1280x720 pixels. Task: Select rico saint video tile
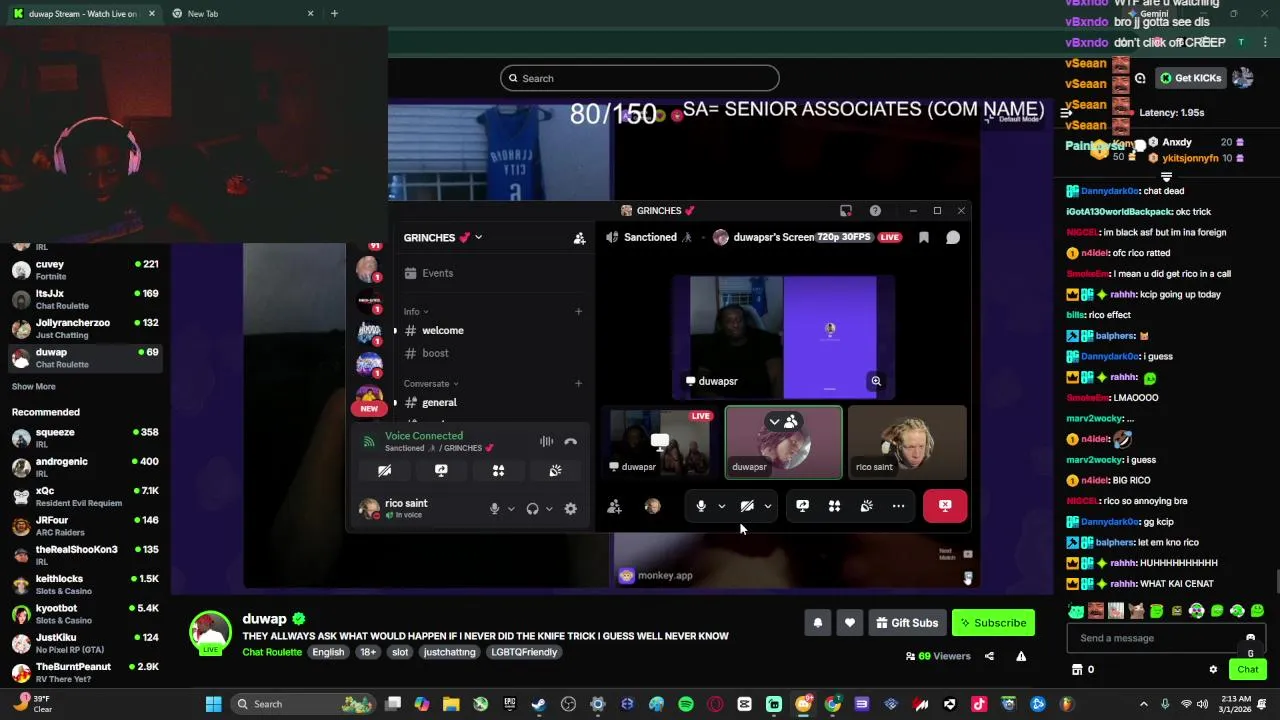[907, 442]
